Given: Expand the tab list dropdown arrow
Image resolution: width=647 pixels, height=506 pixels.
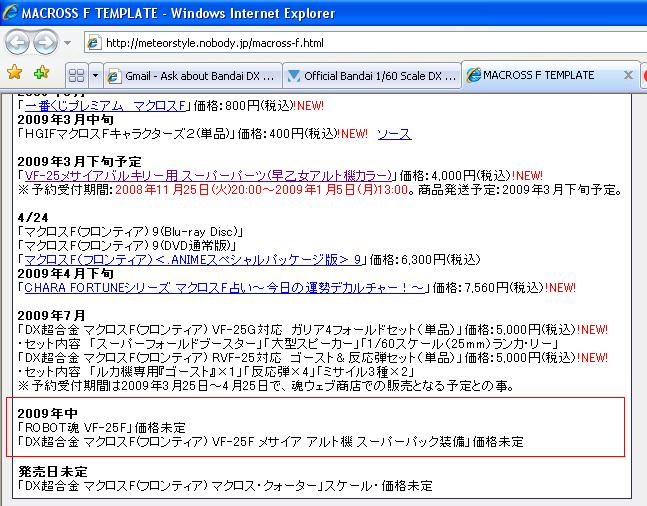Looking at the screenshot, I should coord(95,76).
